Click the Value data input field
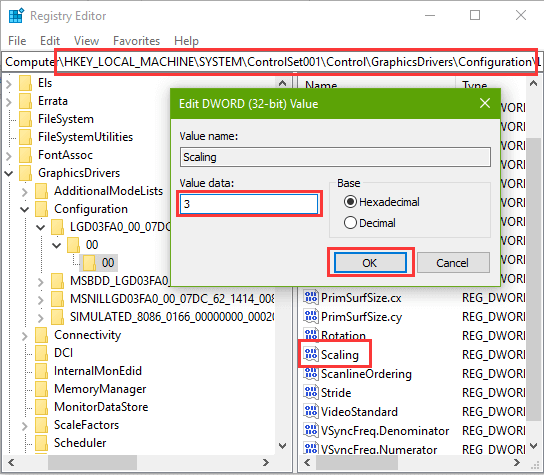The image size is (544, 475). tap(249, 204)
